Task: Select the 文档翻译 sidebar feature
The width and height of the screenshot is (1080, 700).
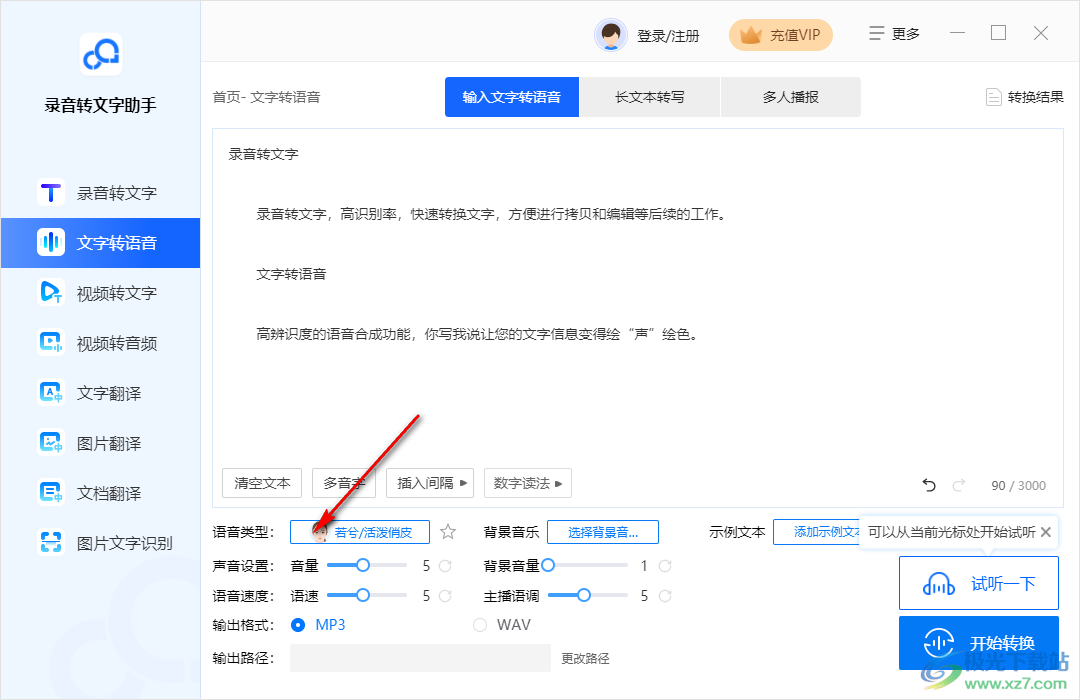Action: pos(100,492)
